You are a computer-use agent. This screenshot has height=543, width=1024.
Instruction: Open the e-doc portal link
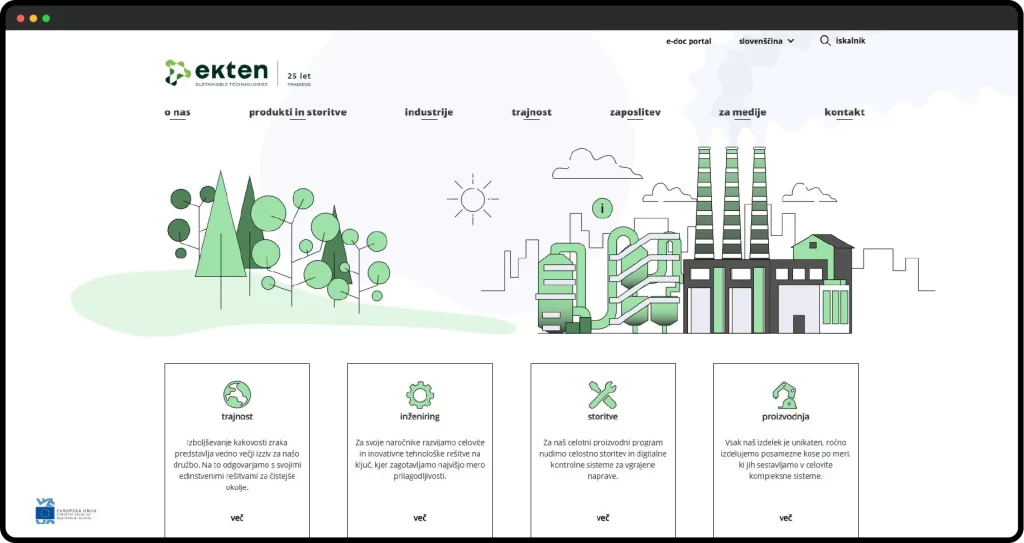[x=688, y=41]
